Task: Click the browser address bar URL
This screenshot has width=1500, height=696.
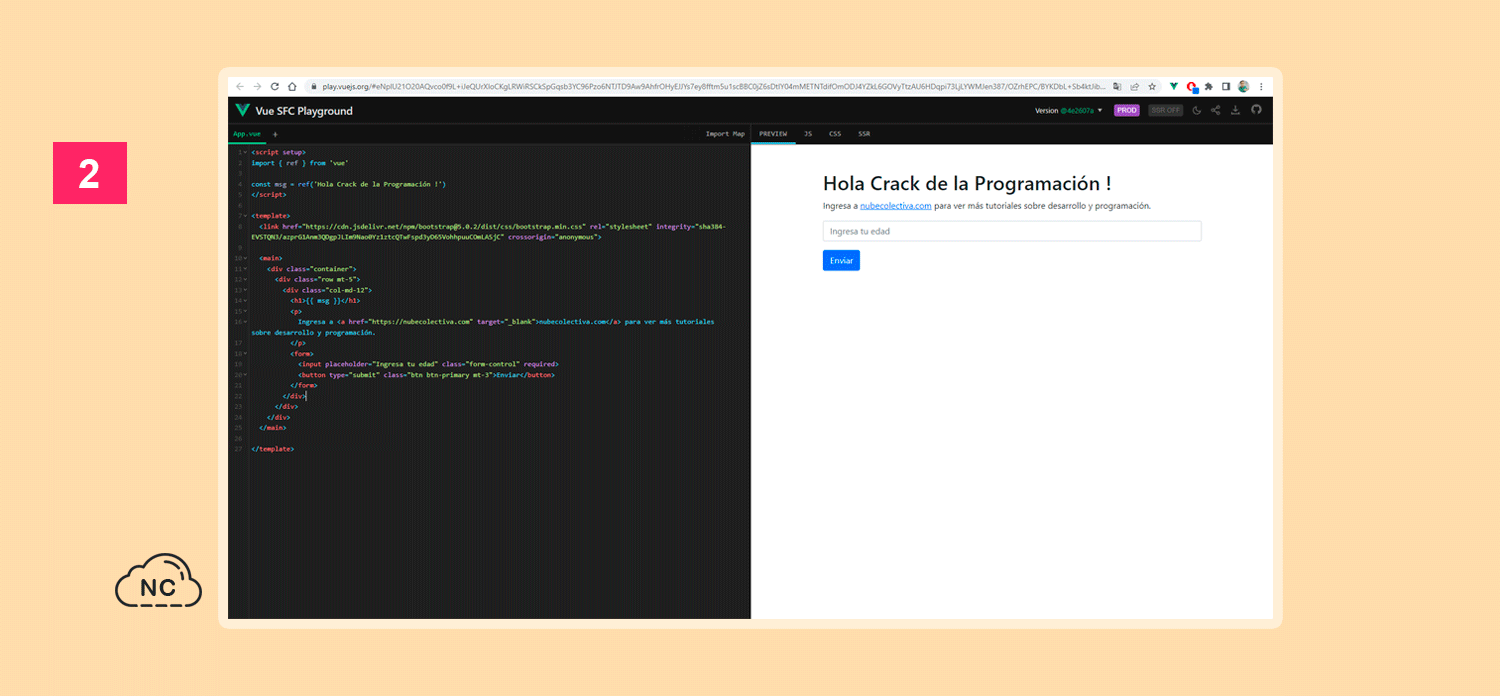Action: click(x=714, y=87)
